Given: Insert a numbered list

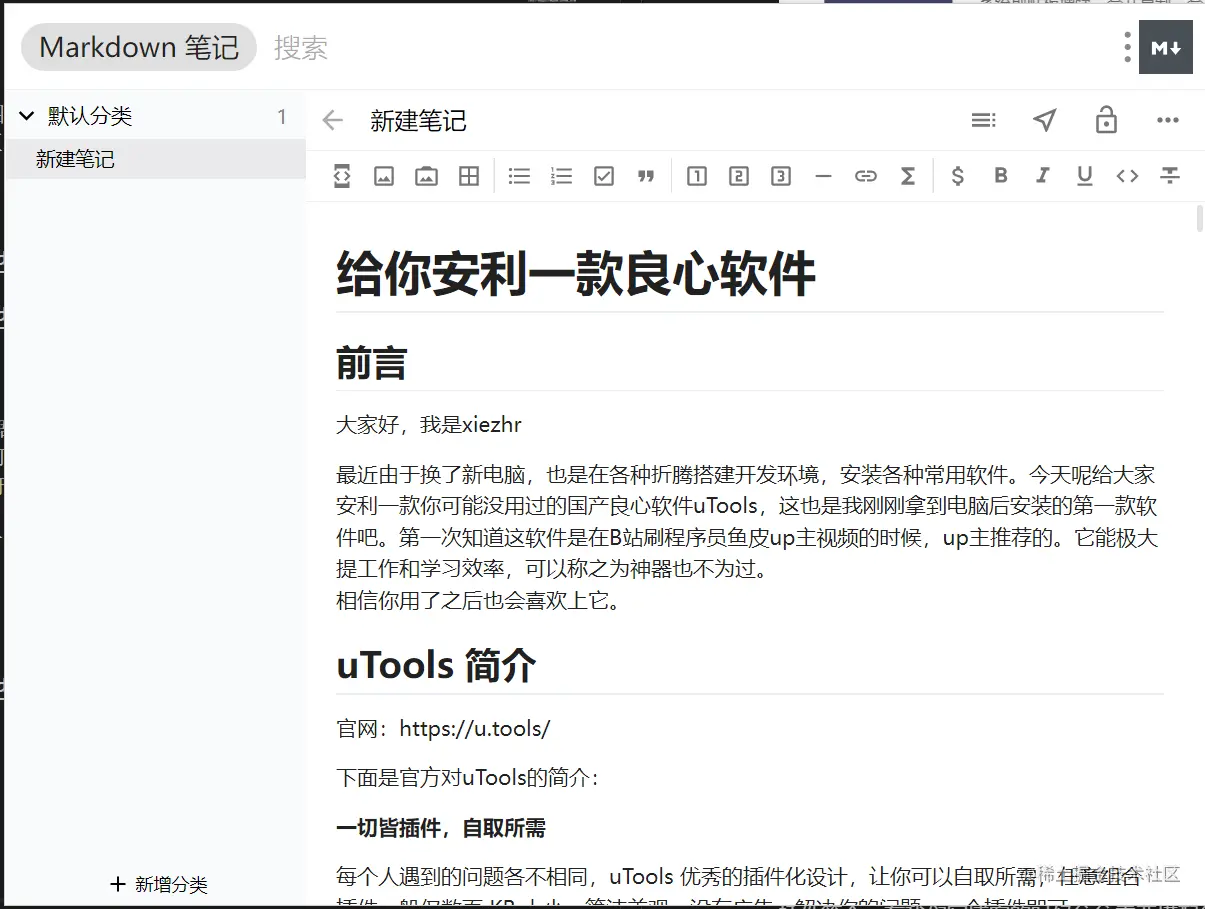Looking at the screenshot, I should tap(561, 176).
